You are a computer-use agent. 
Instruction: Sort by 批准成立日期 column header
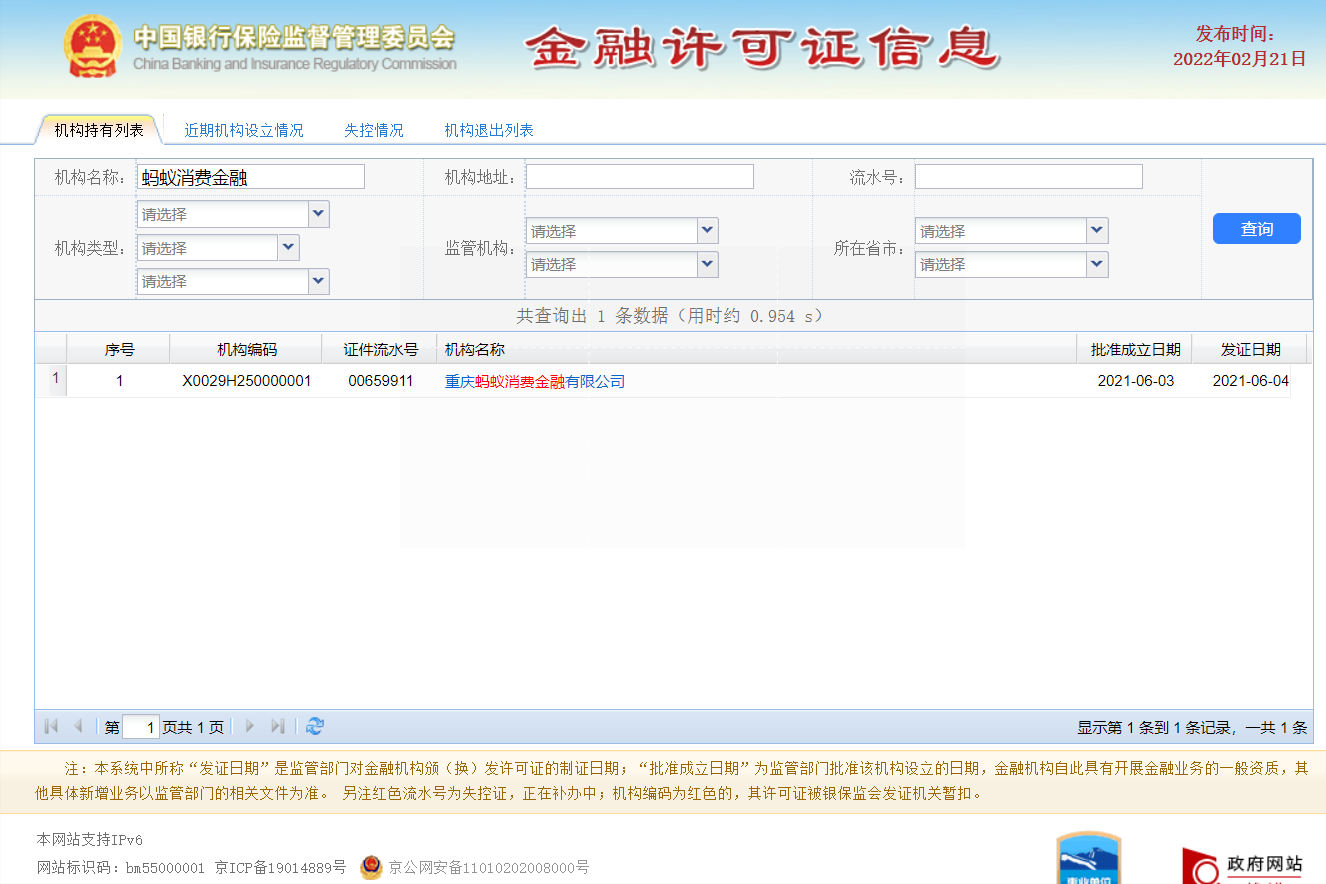[1135, 349]
